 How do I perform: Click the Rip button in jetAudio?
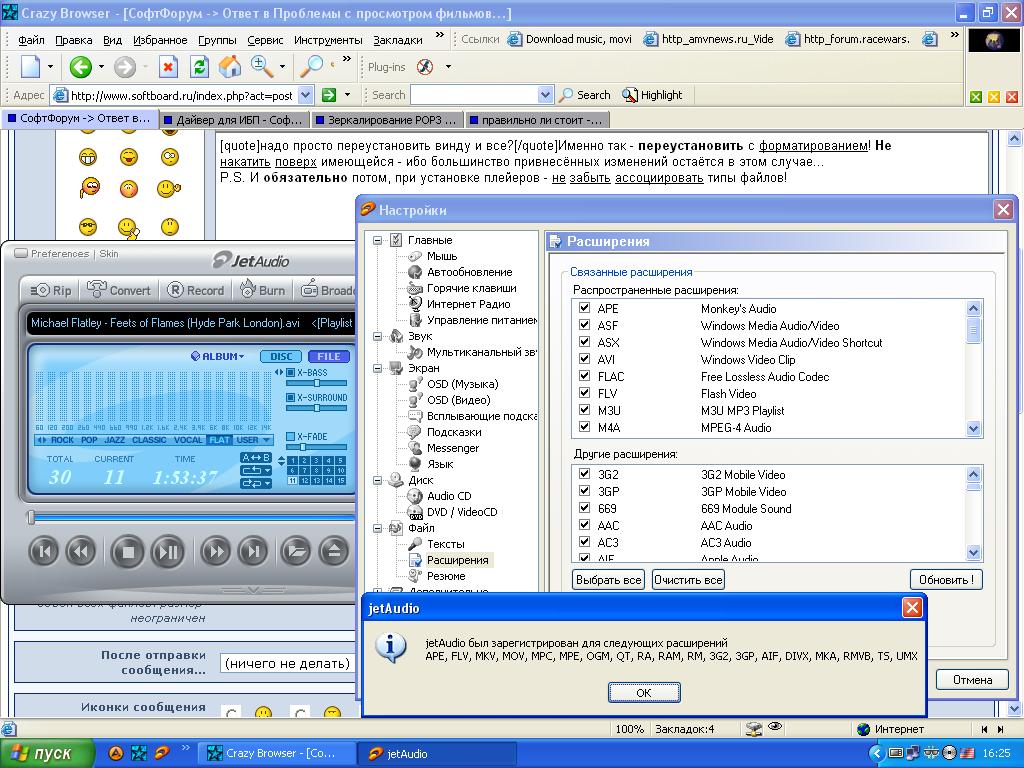[x=51, y=290]
